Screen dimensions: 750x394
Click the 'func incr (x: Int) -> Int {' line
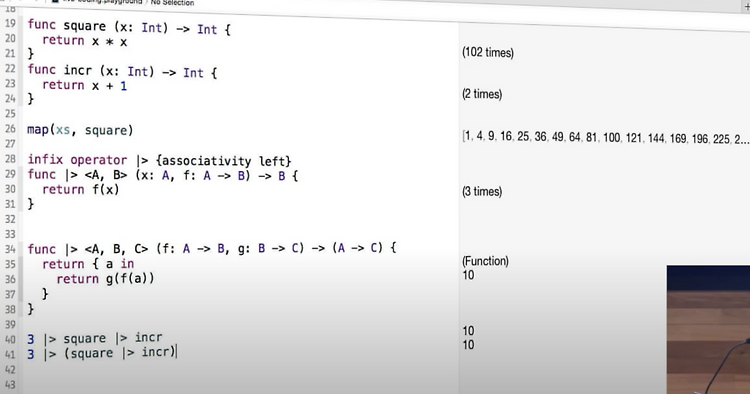click(122, 71)
